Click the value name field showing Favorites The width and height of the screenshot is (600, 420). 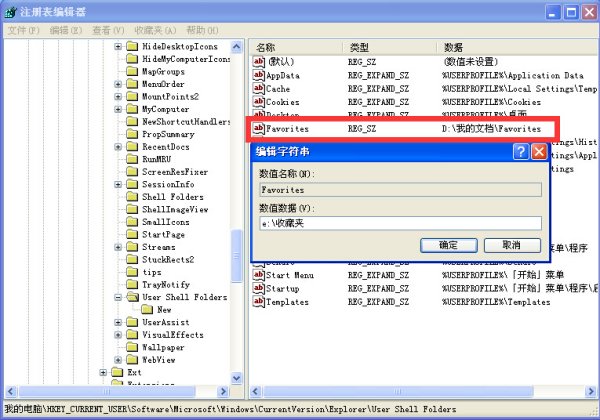(x=400, y=190)
